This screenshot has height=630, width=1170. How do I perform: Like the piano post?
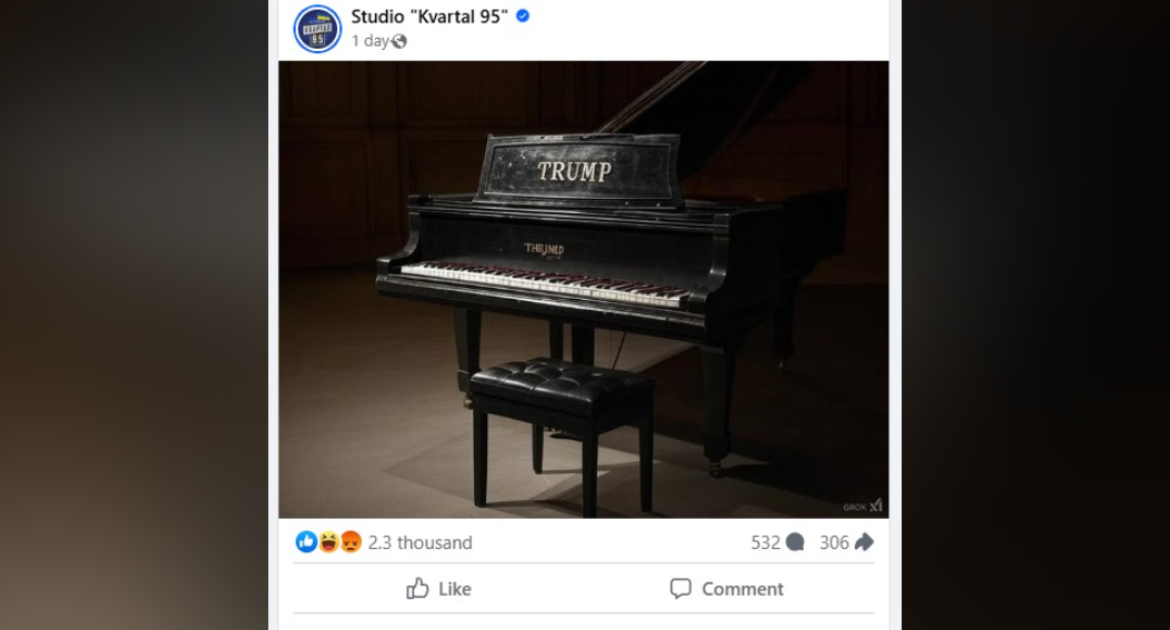point(439,589)
